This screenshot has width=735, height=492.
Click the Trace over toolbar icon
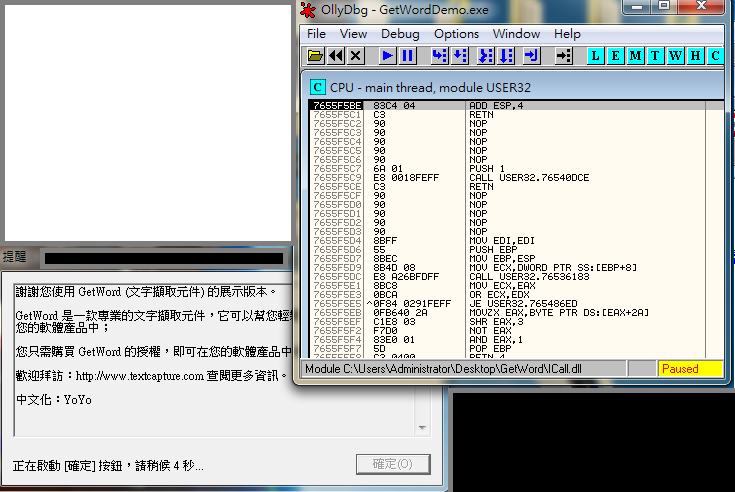506,56
